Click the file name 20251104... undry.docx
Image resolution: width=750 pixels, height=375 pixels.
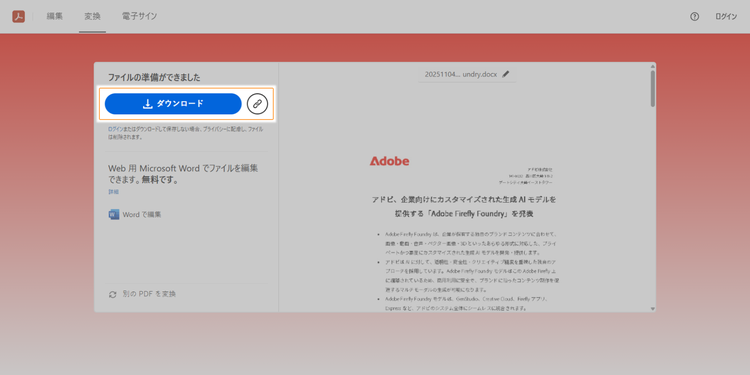point(461,74)
